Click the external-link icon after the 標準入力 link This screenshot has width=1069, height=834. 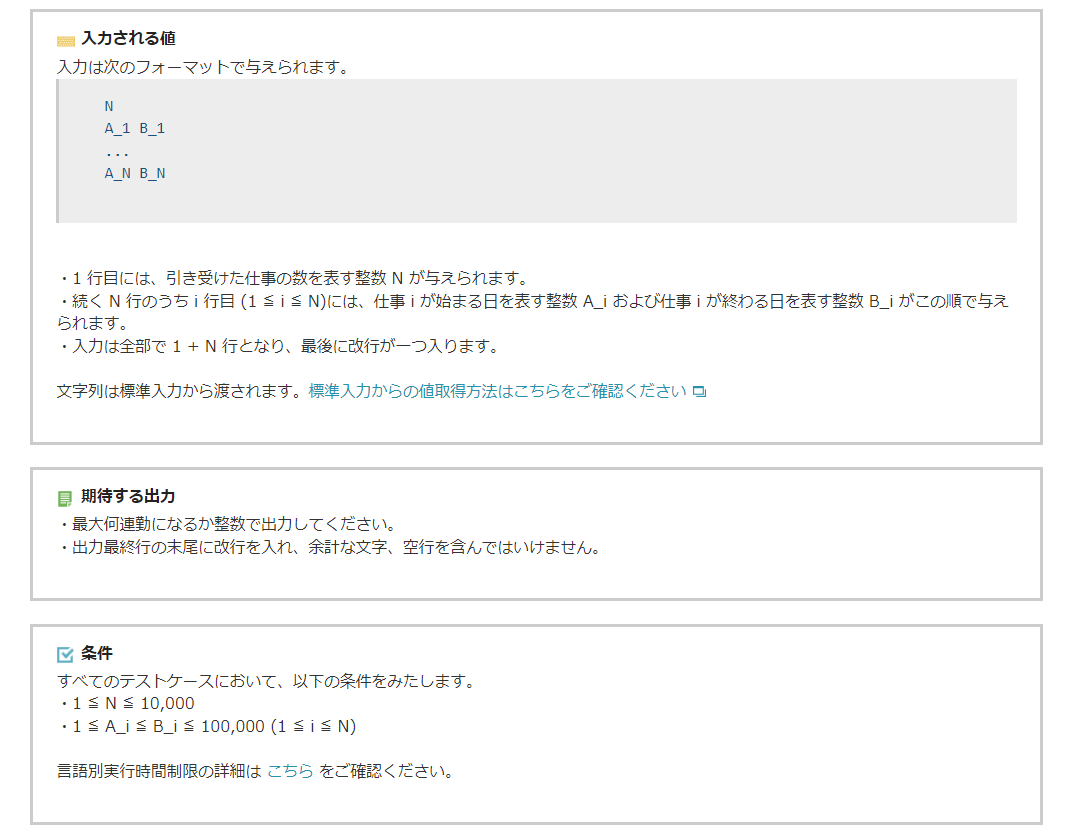tap(699, 391)
